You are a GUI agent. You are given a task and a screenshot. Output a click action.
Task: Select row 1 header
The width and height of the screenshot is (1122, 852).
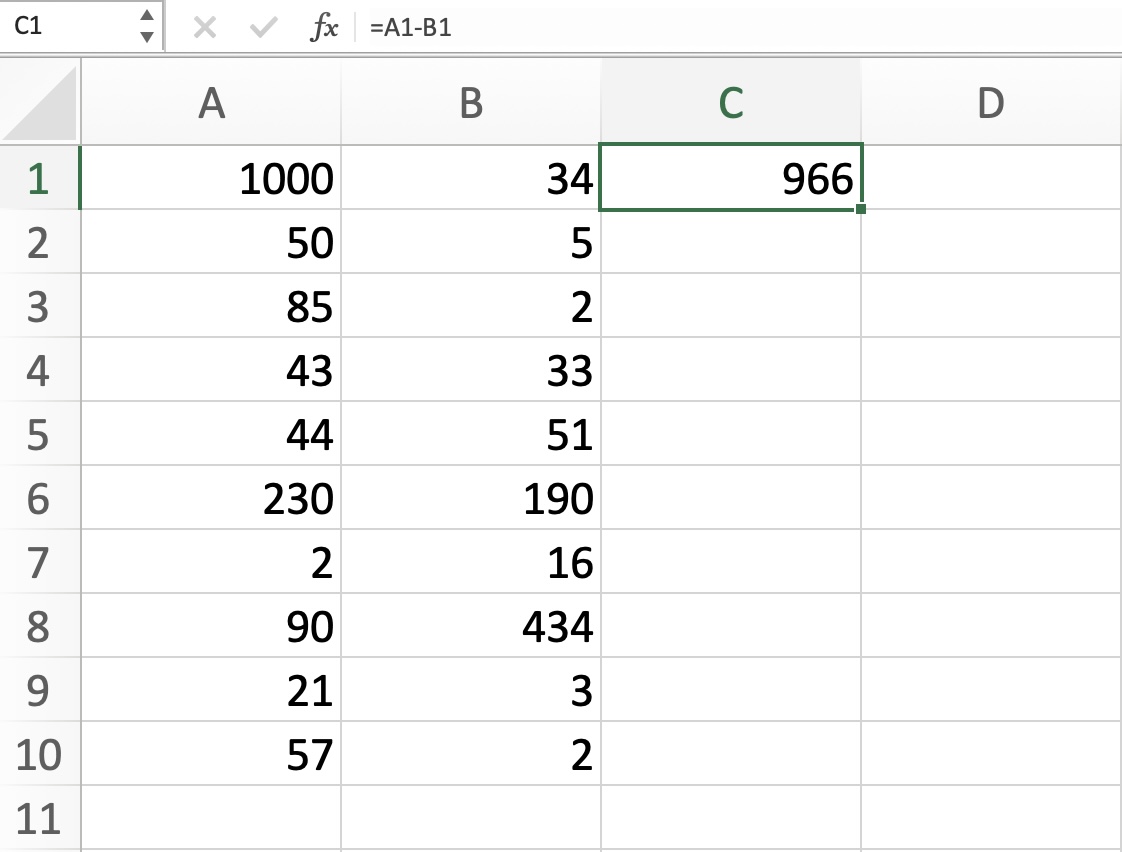(39, 177)
